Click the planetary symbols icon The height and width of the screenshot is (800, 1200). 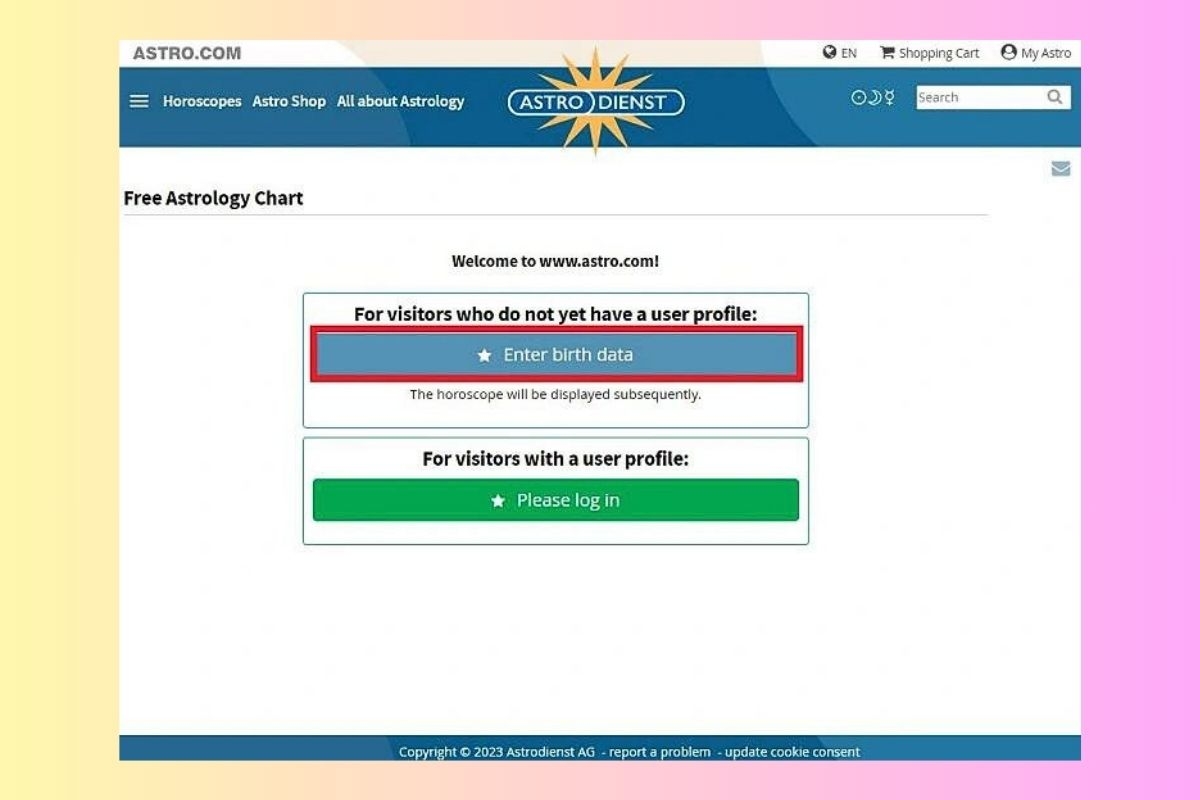[x=873, y=97]
